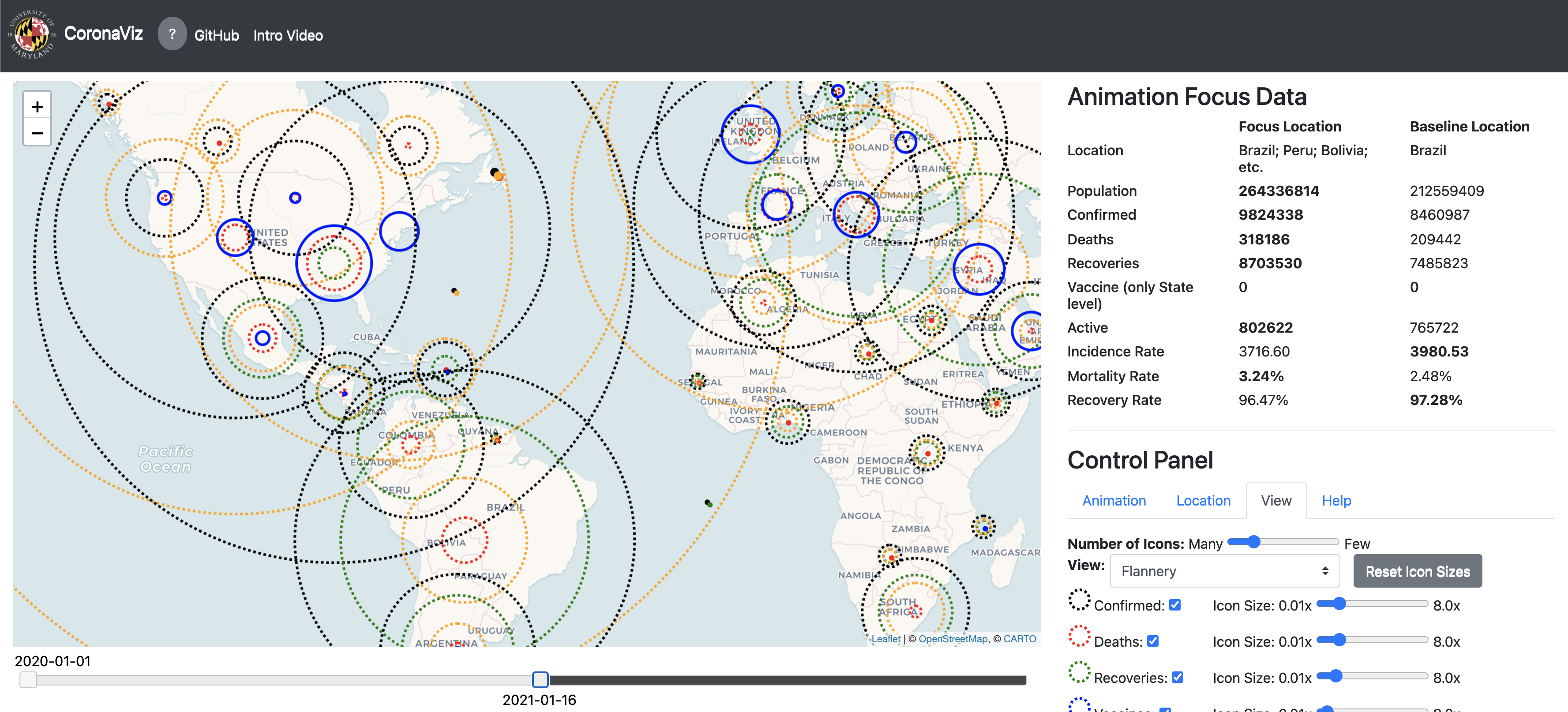Screen dimensions: 1568x712
Task: Uncheck the Confirmed checkbox
Action: click(x=1175, y=604)
